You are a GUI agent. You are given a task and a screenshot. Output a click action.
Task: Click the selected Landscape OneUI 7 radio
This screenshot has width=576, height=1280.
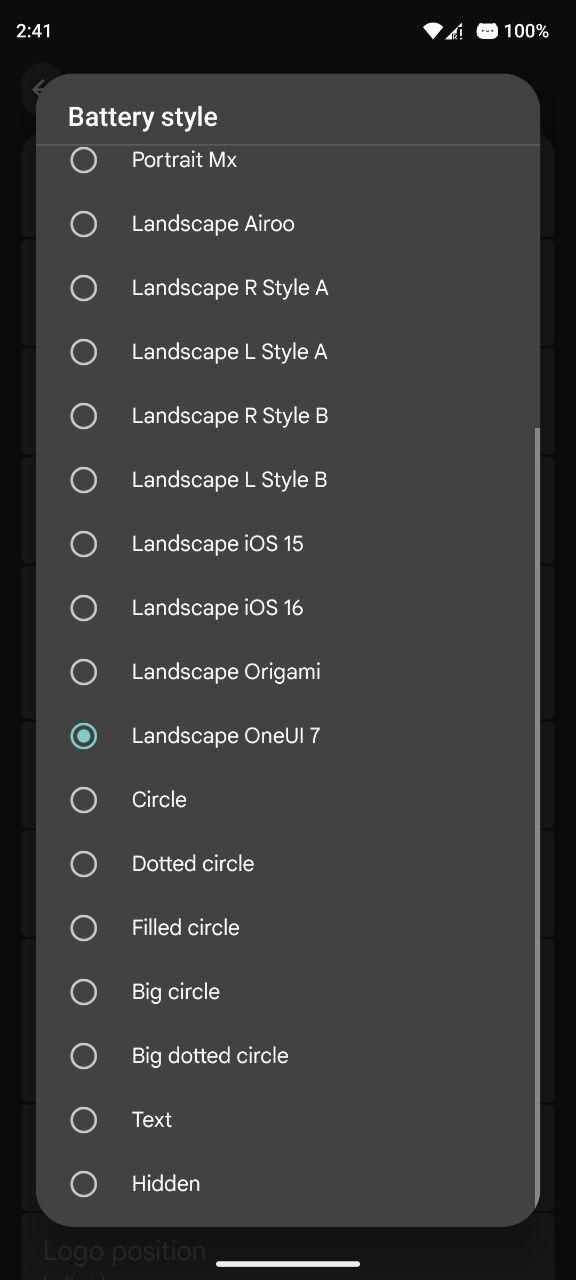(84, 736)
